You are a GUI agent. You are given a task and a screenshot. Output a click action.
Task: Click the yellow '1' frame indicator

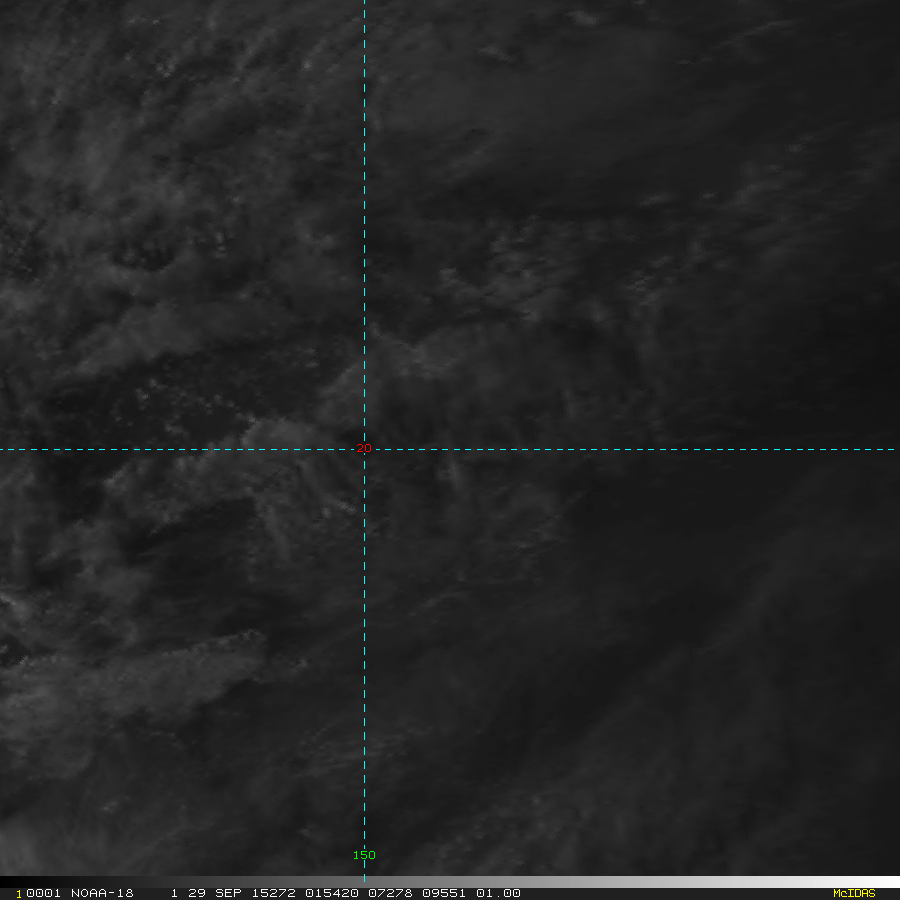coord(18,894)
